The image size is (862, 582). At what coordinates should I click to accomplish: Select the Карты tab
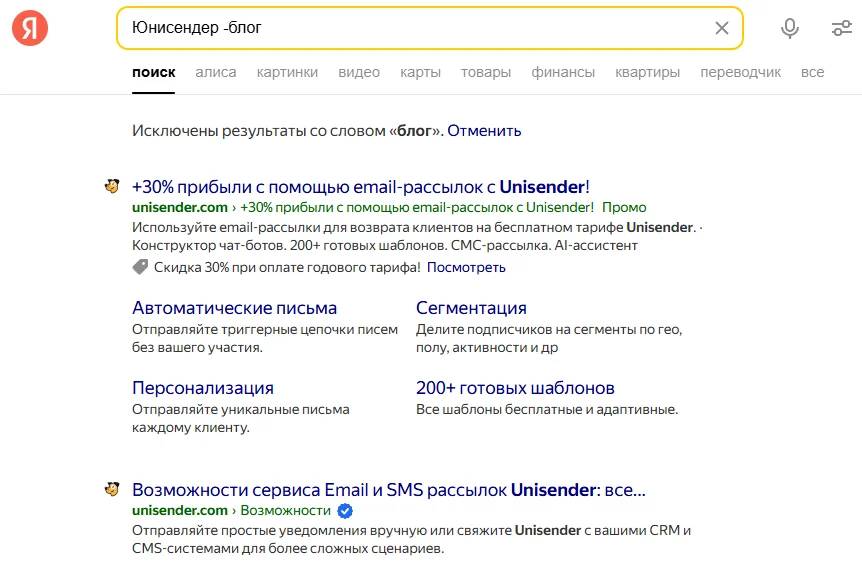click(x=420, y=72)
